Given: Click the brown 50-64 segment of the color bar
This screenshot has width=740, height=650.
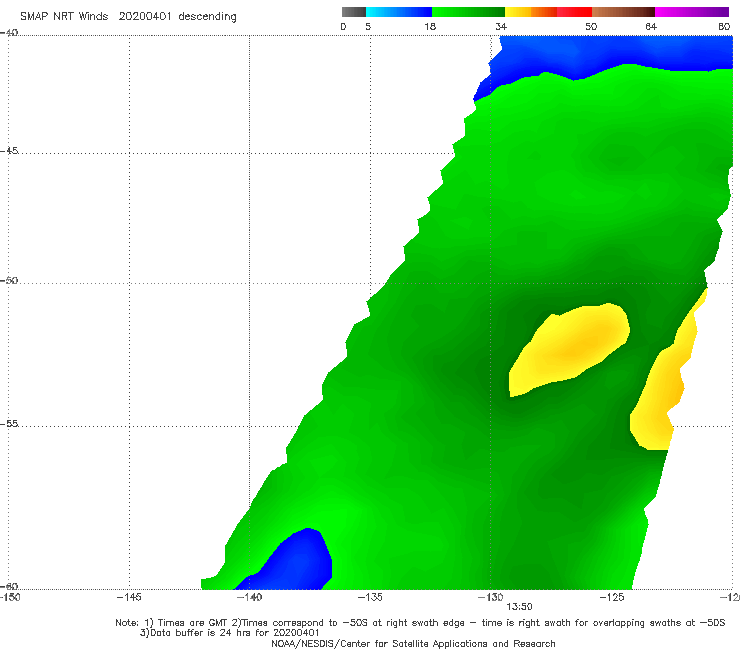Looking at the screenshot, I should tap(623, 12).
